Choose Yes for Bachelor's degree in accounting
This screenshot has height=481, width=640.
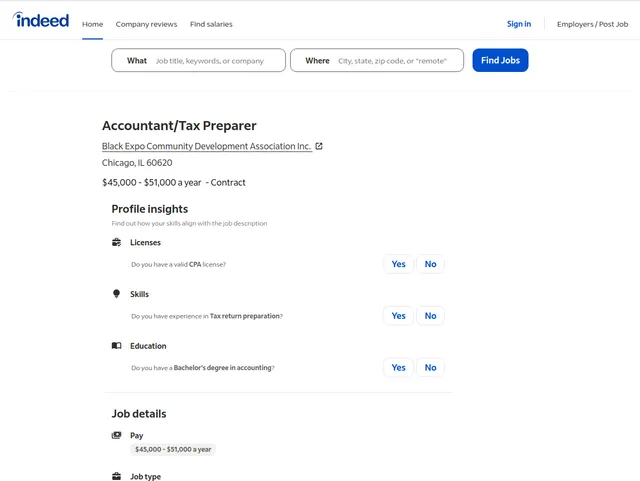[398, 368]
